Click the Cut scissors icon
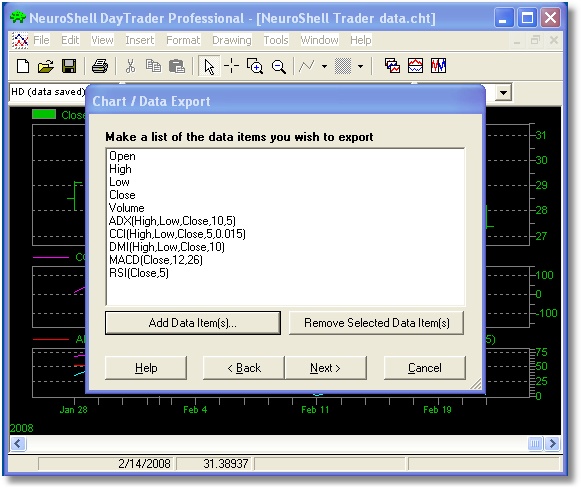The image size is (582, 490). 130,66
